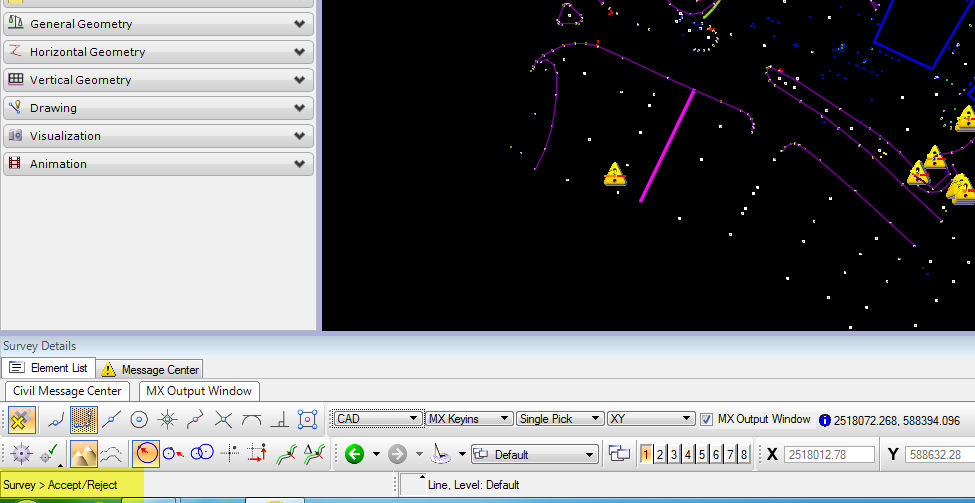Open the MX Keyins dropdown
The height and width of the screenshot is (503, 975).
pyautogui.click(x=469, y=419)
